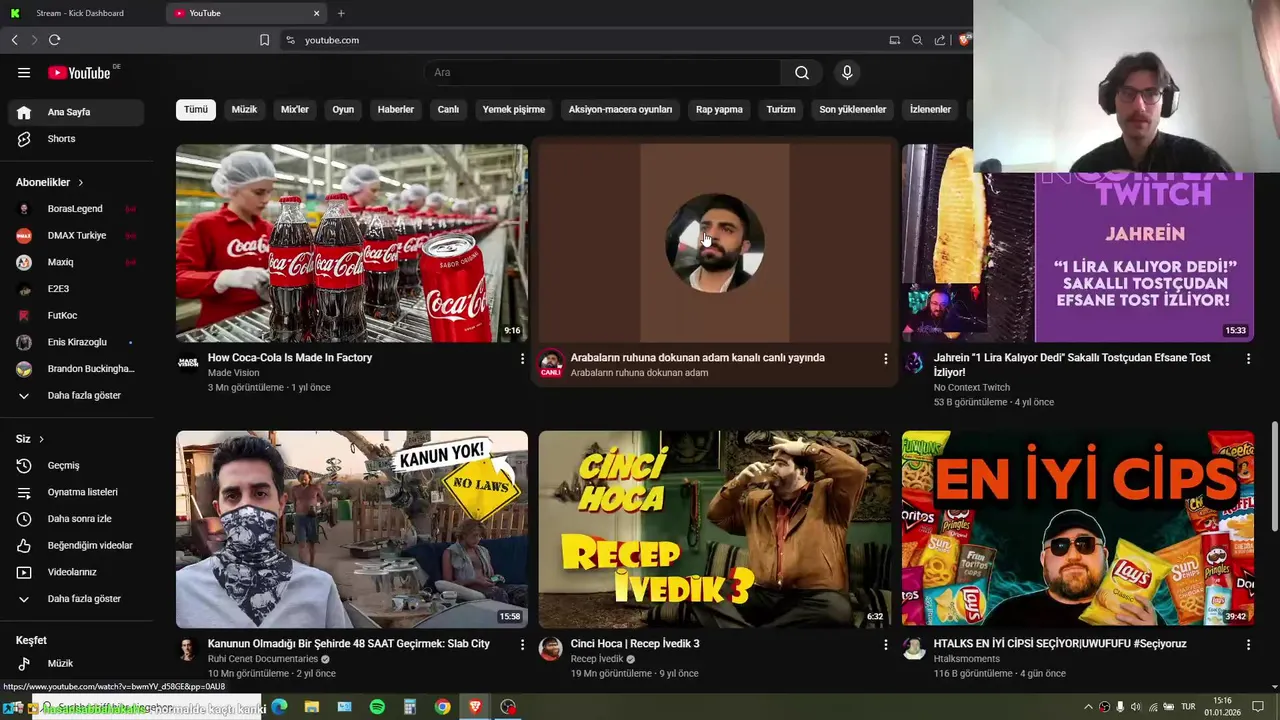
Task: Select the Oyun filter chip
Action: (343, 109)
